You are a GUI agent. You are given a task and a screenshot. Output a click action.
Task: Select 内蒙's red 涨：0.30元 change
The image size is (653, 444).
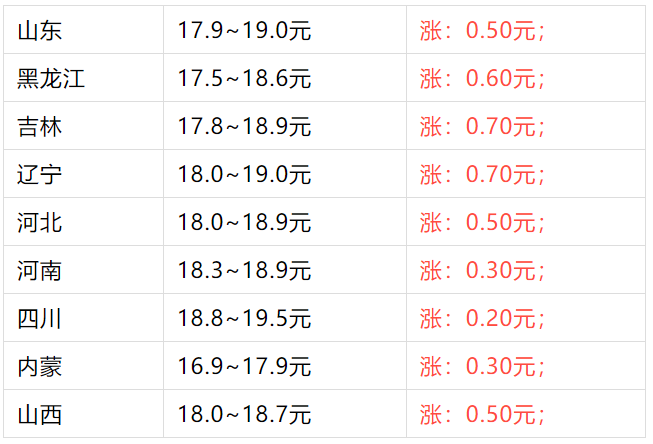pos(482,366)
